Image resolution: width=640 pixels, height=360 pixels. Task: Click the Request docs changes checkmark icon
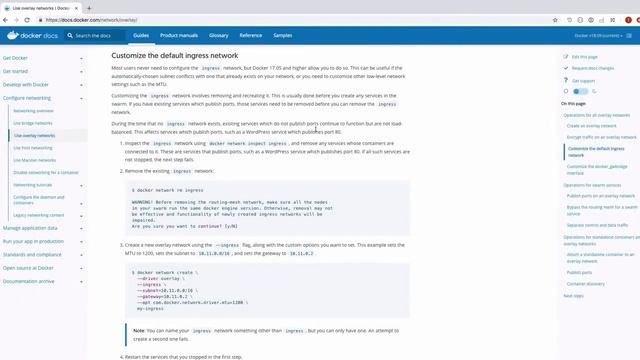566,68
